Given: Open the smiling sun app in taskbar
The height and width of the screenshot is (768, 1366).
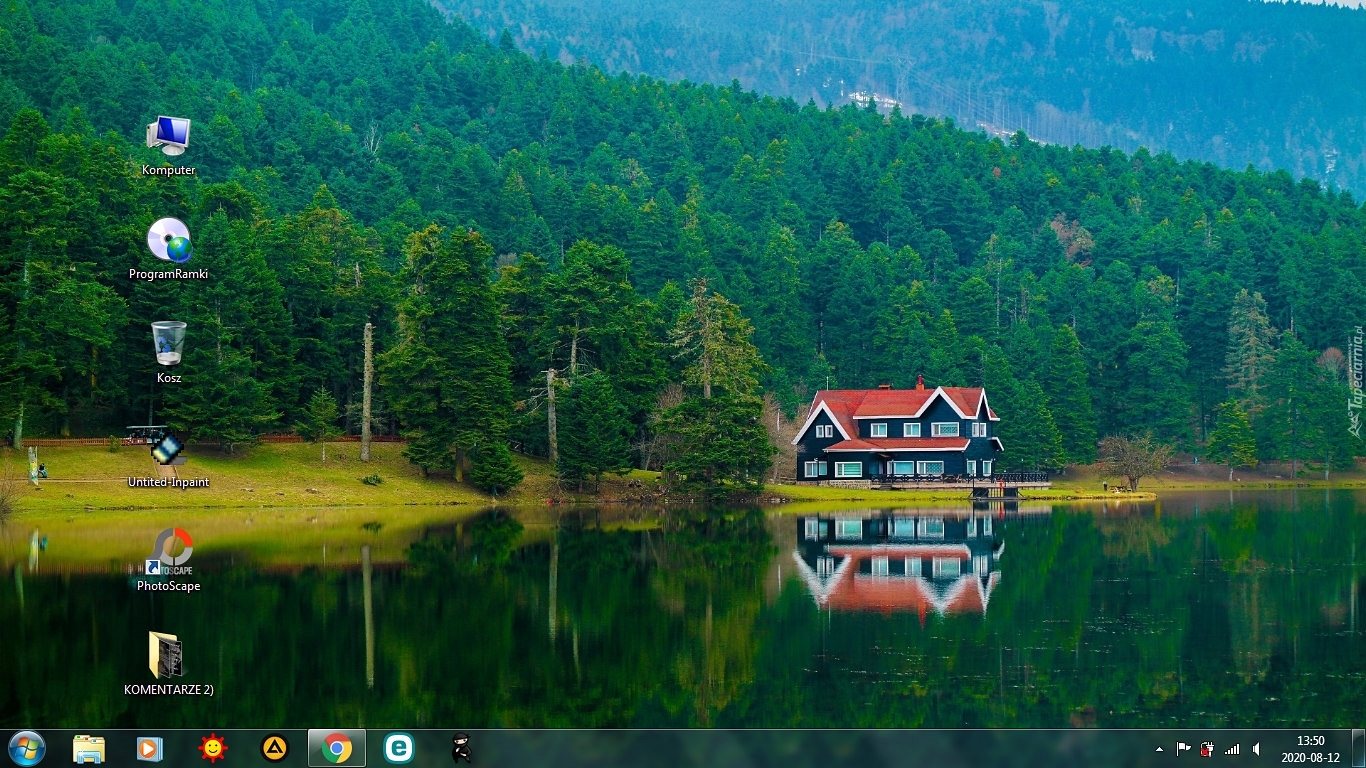Looking at the screenshot, I should (213, 748).
